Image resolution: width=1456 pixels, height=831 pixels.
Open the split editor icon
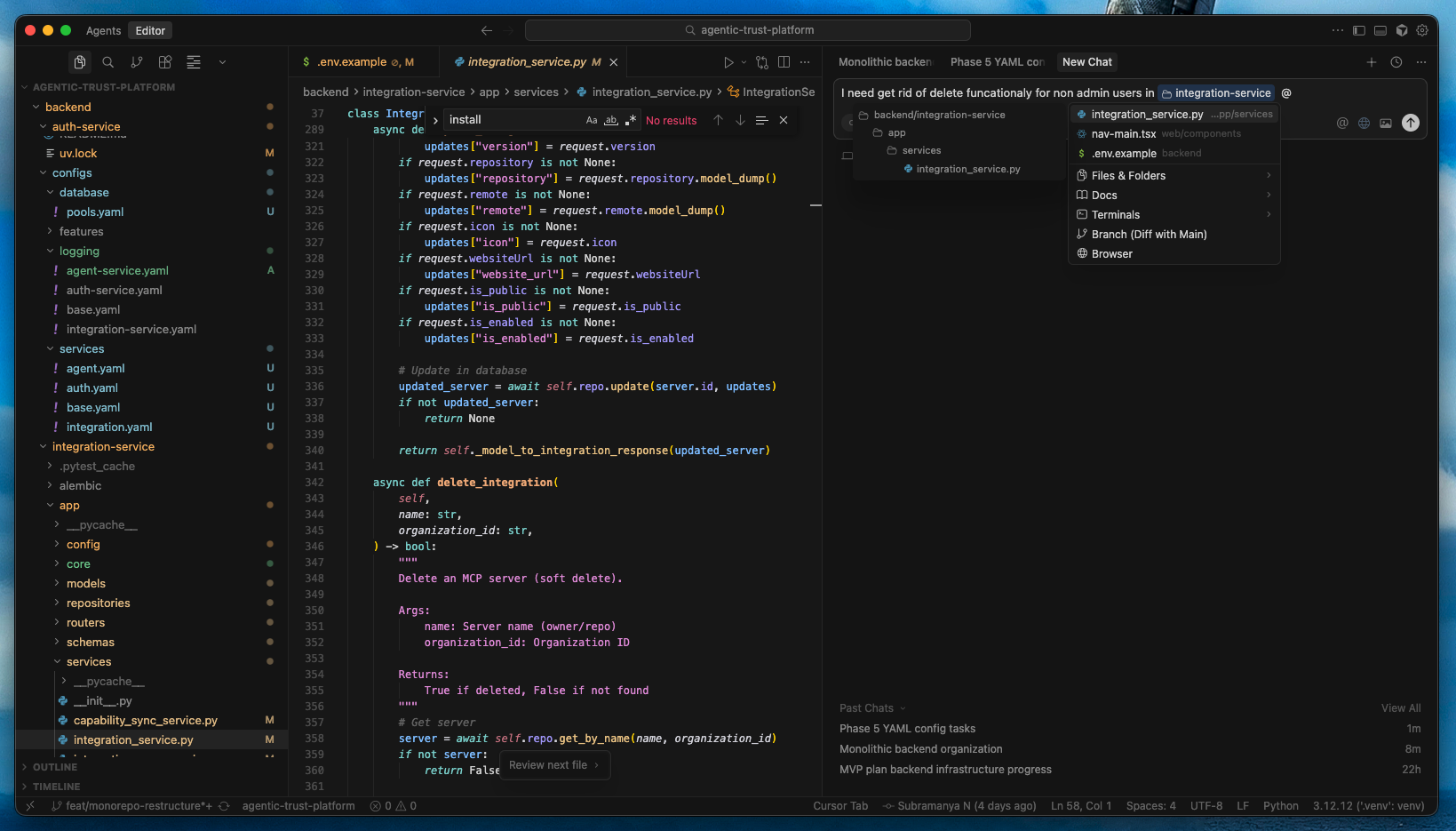tap(784, 62)
